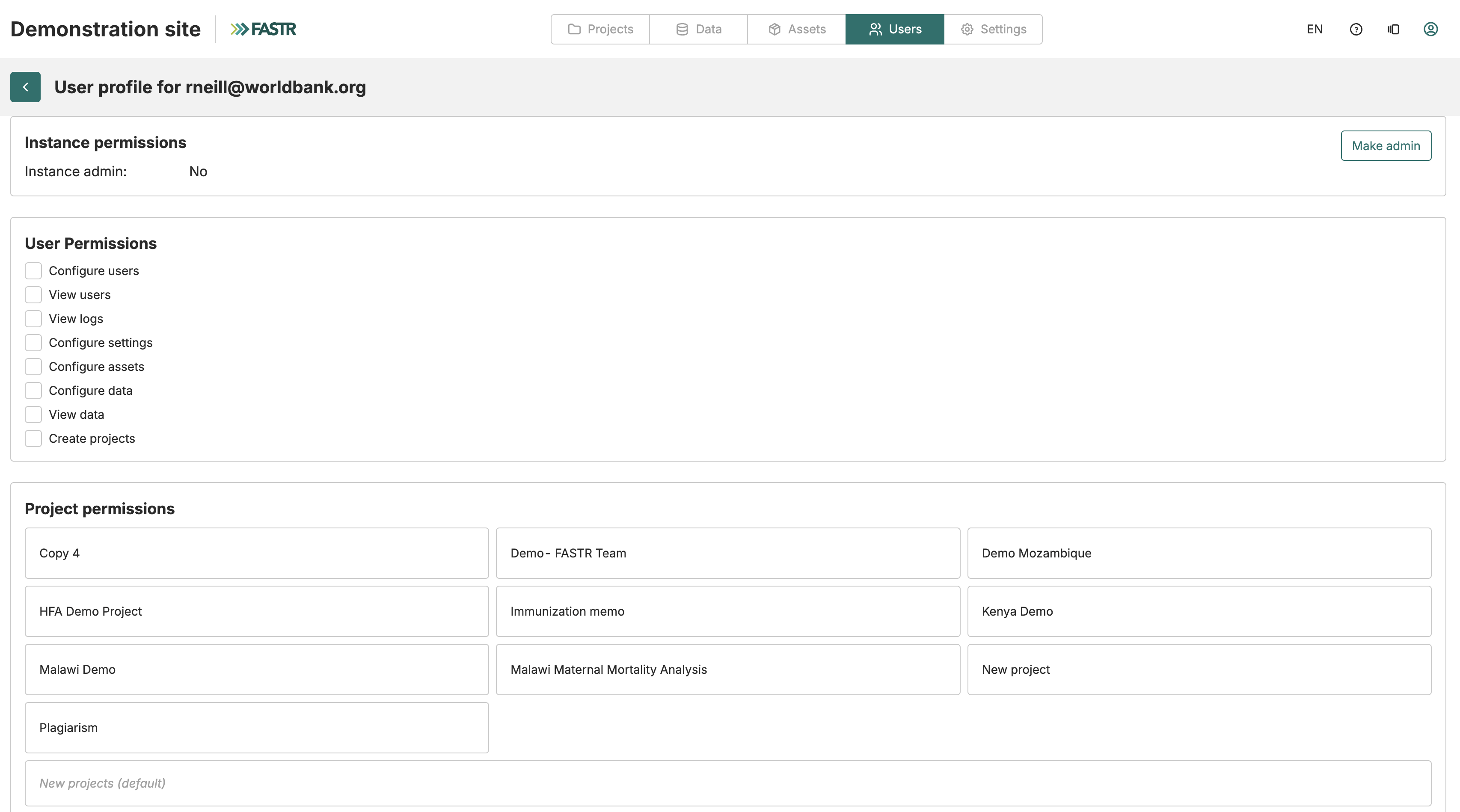
Task: Open Kenya Demo project card
Action: point(1199,611)
